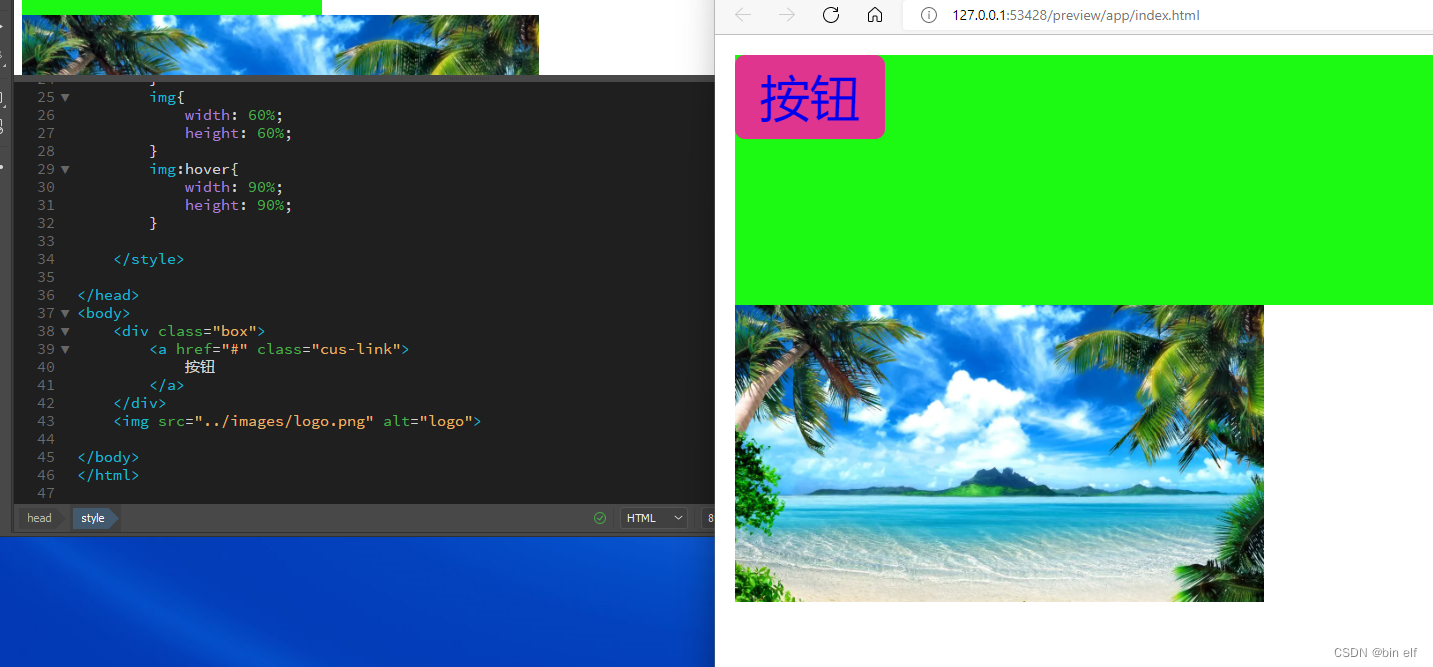Collapse the cus-link anchor fold at line 39
Image resolution: width=1433 pixels, height=667 pixels.
pyautogui.click(x=64, y=349)
